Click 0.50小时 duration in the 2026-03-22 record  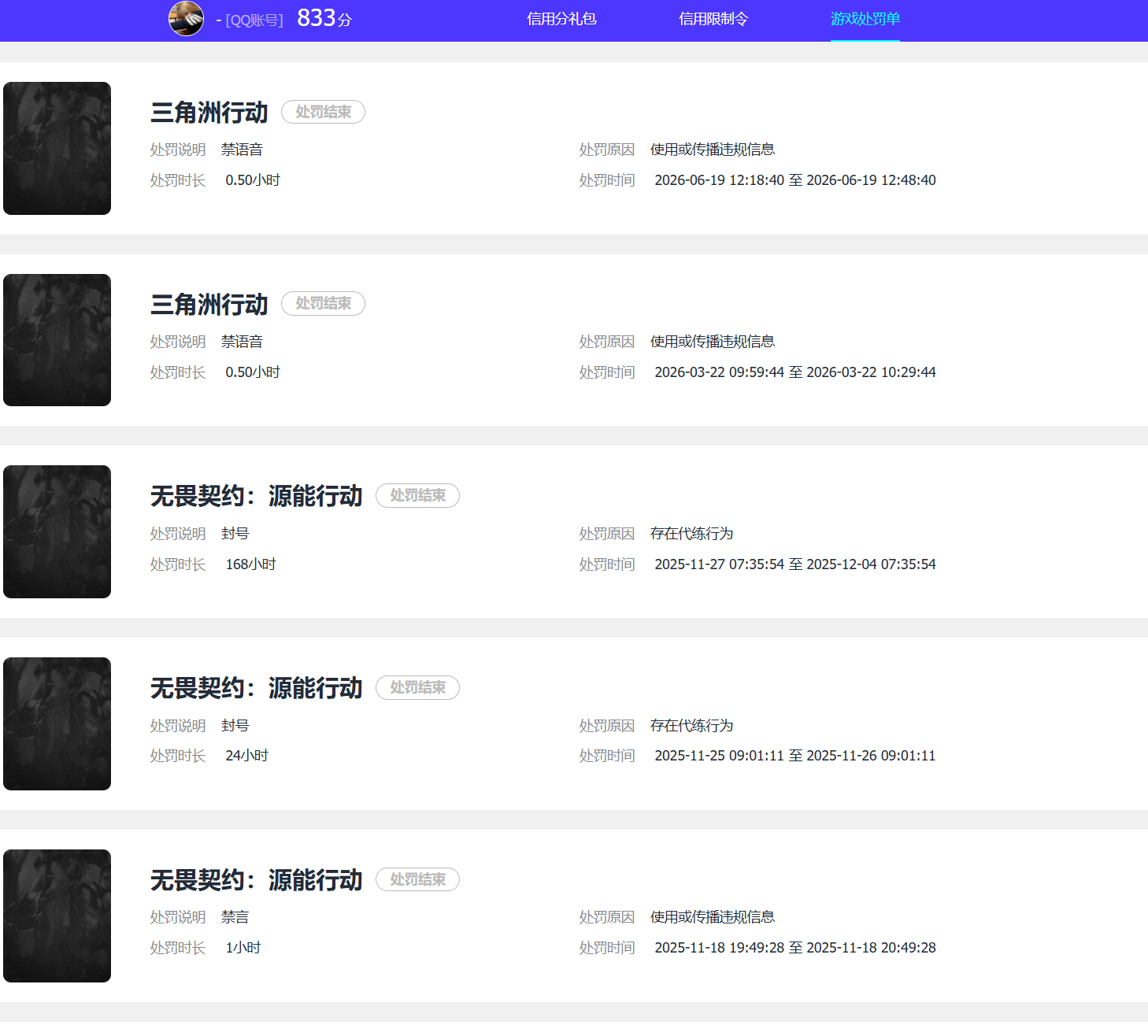coord(253,372)
